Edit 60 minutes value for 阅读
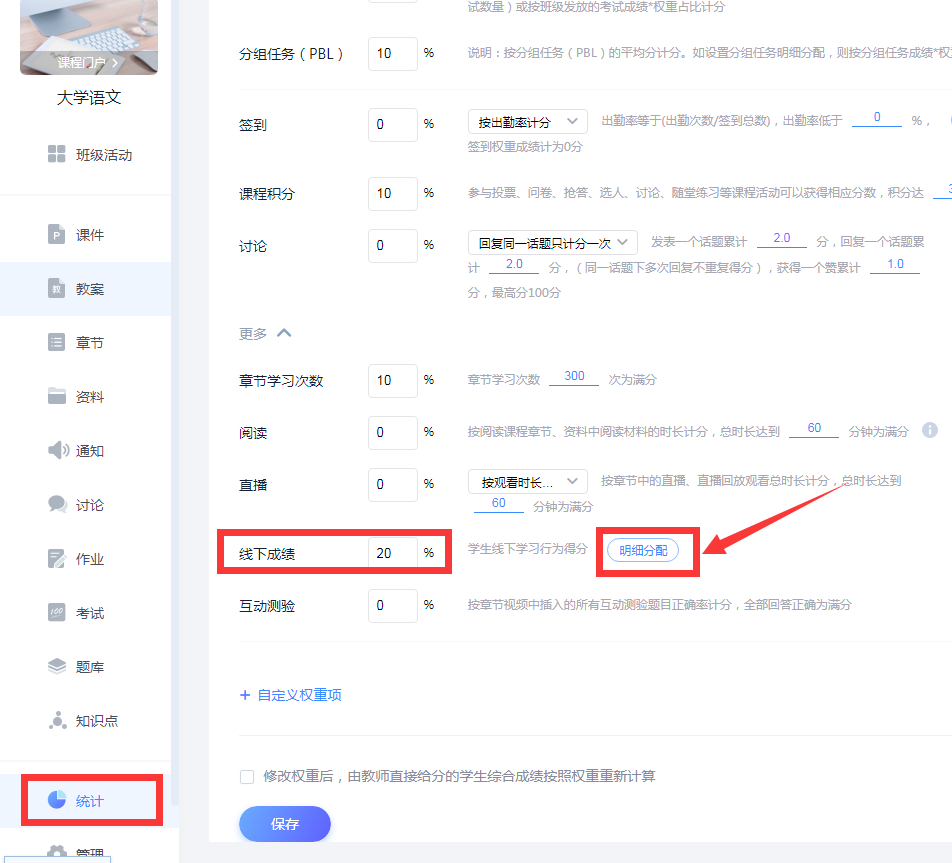Screen dimensions: 952x863 (814, 429)
